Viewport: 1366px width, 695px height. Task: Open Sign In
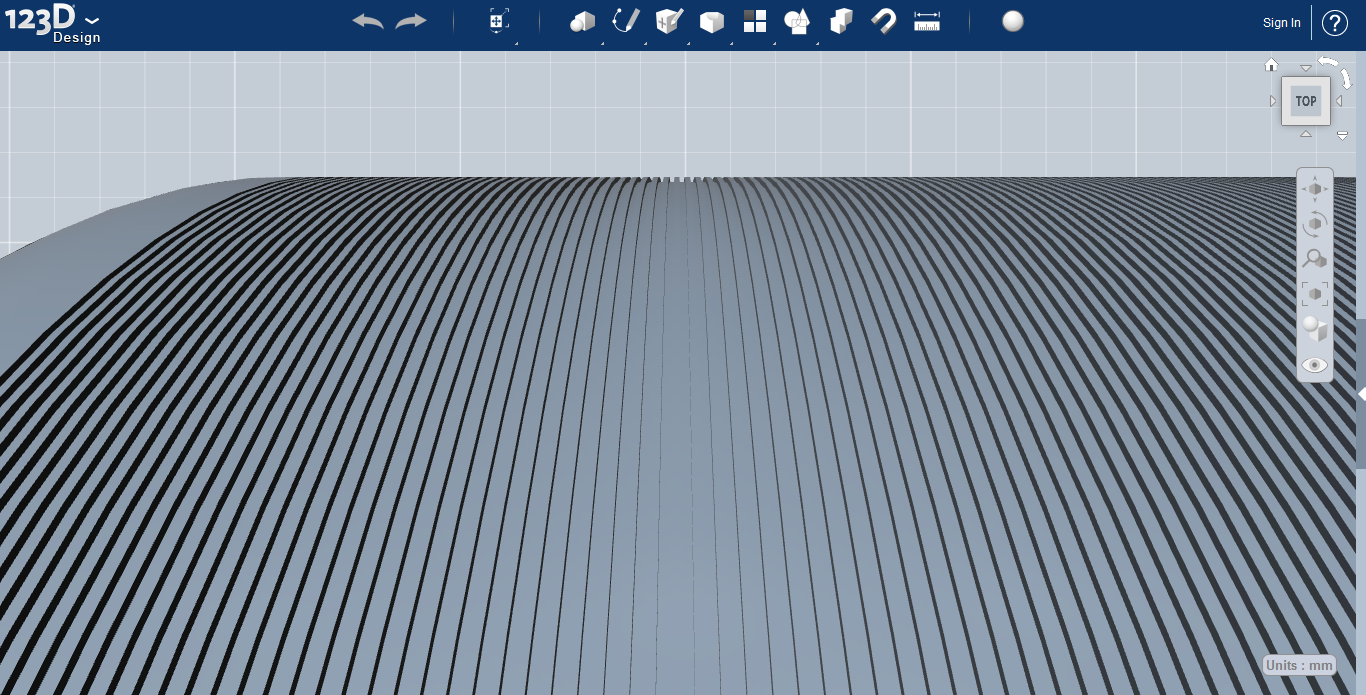pos(1280,22)
